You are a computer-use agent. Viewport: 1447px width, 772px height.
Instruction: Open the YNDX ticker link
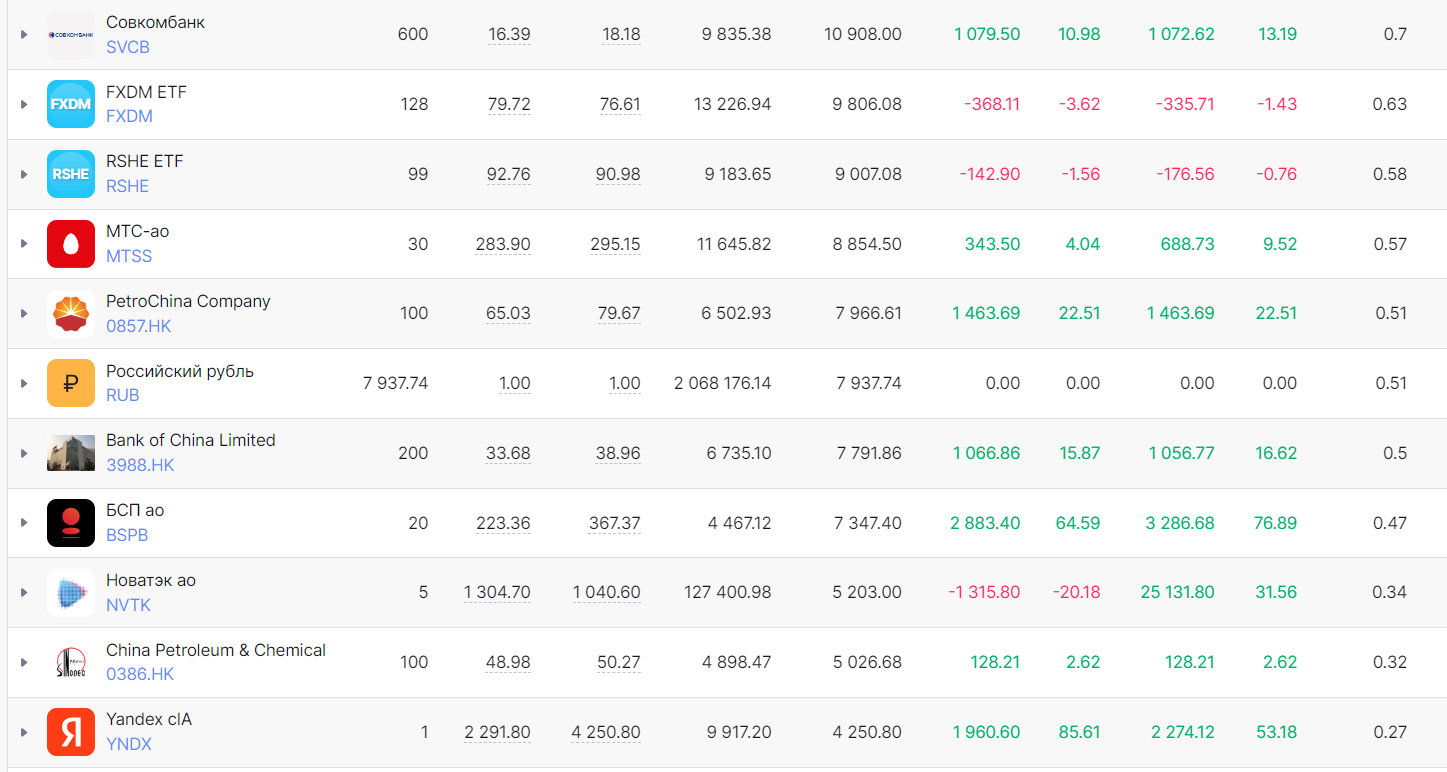[x=129, y=744]
